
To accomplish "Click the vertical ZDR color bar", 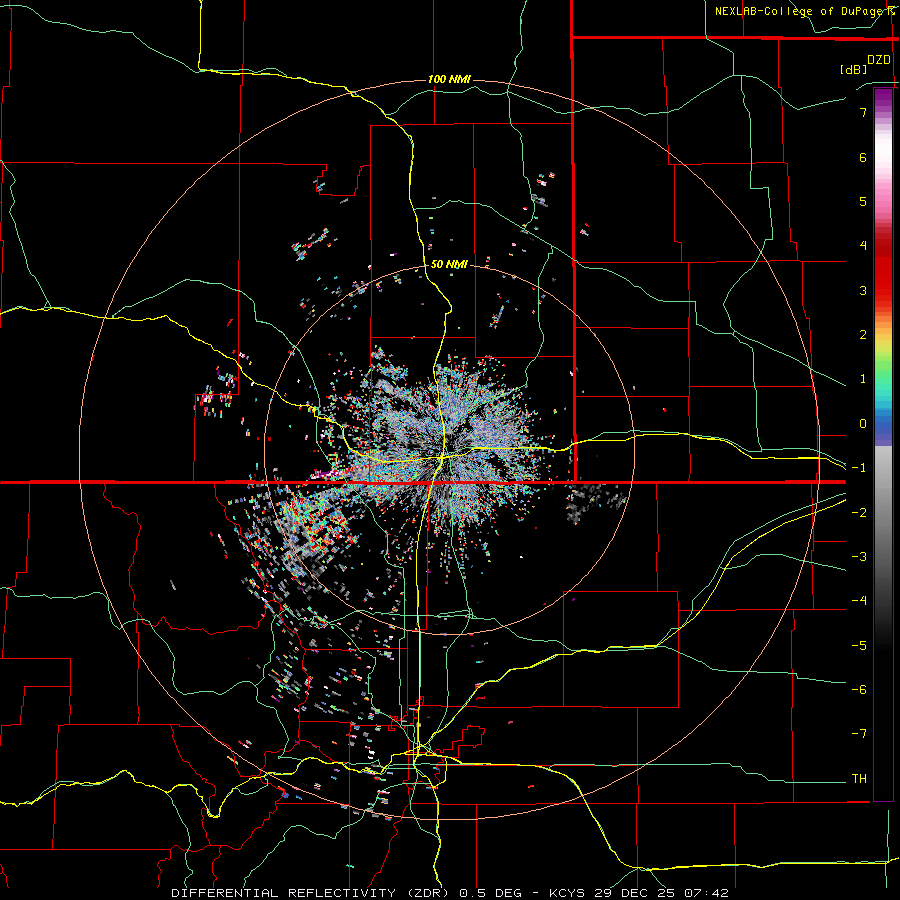I will (x=883, y=444).
